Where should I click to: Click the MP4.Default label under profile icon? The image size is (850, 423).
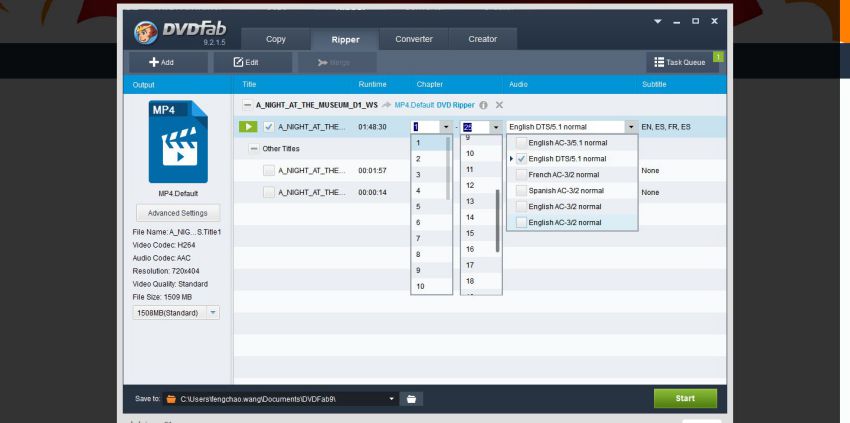tap(178, 194)
